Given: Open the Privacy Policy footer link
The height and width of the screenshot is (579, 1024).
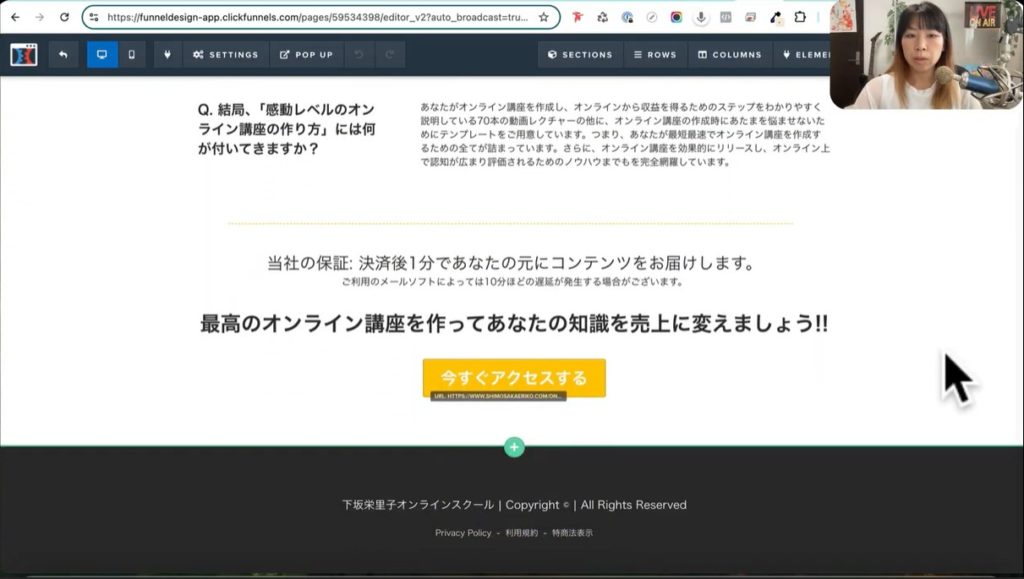Looking at the screenshot, I should pyautogui.click(x=463, y=533).
